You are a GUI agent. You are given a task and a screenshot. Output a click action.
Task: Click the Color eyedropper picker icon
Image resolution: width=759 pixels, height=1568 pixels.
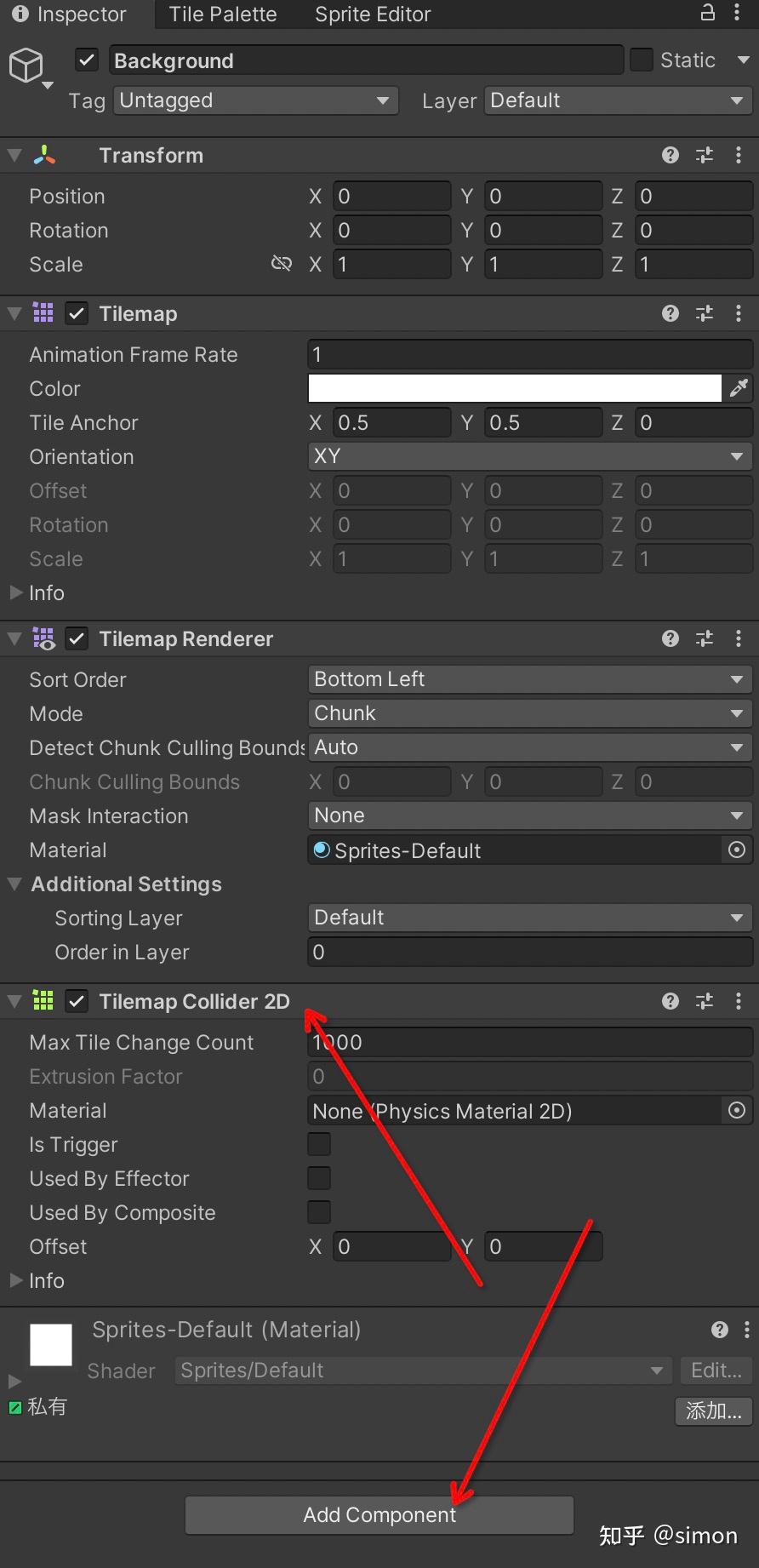739,389
